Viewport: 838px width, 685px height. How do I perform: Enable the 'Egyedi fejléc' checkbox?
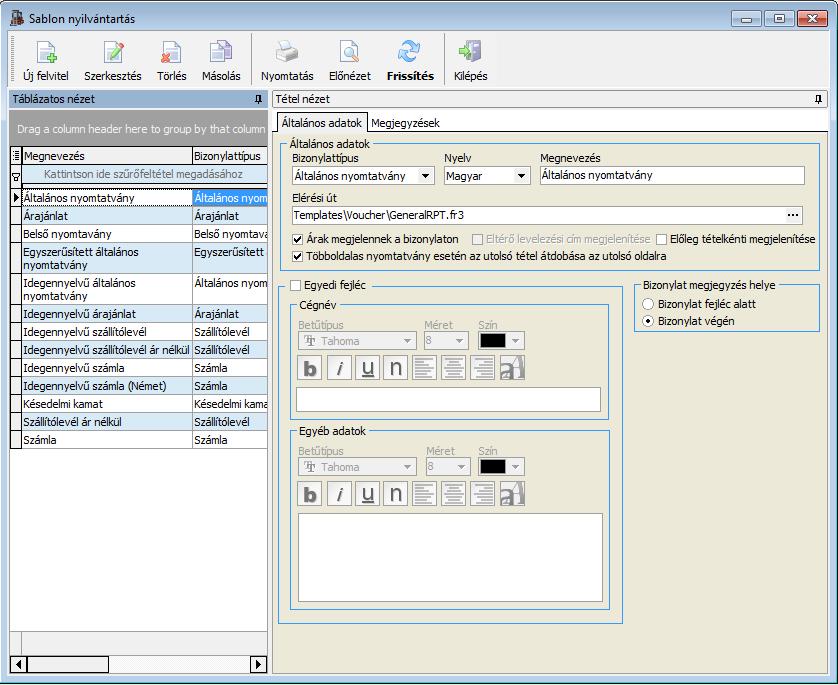tap(296, 285)
